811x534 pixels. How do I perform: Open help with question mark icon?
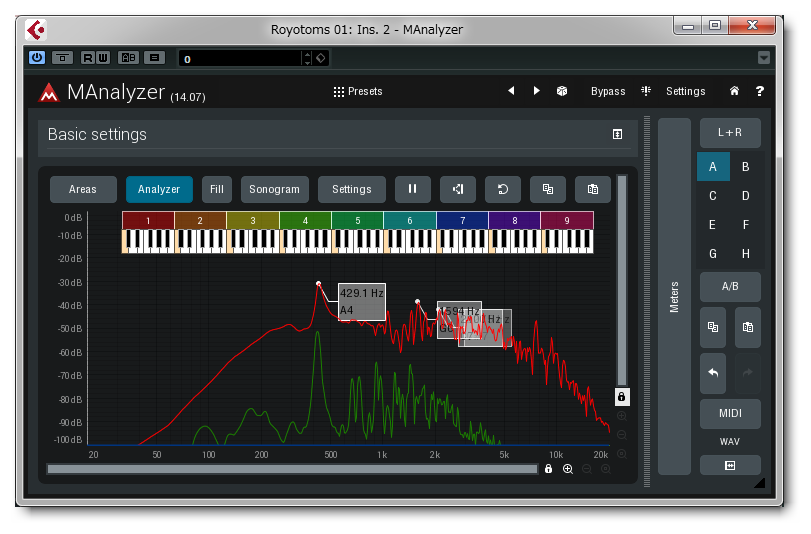tap(759, 91)
